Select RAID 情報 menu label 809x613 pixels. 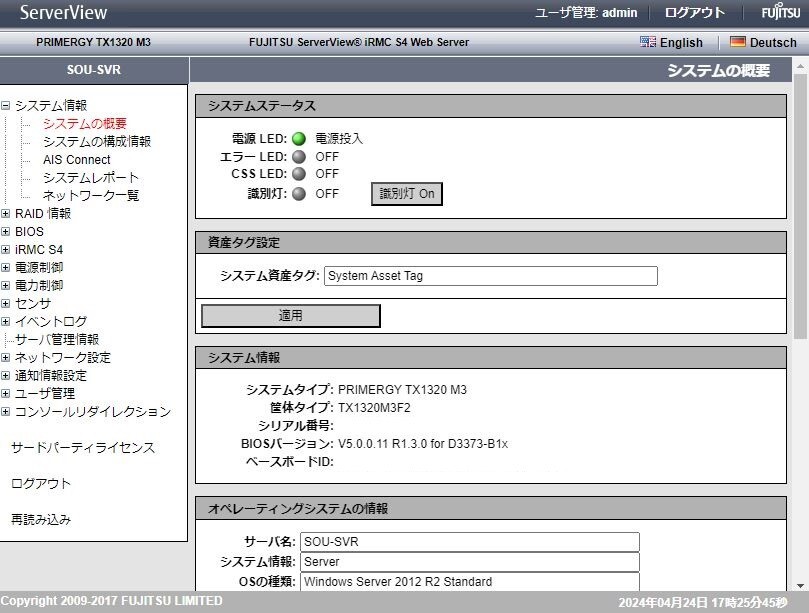[43, 214]
